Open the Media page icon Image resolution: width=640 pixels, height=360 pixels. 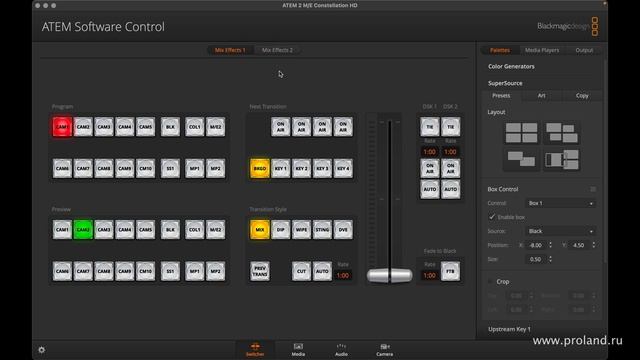298,350
